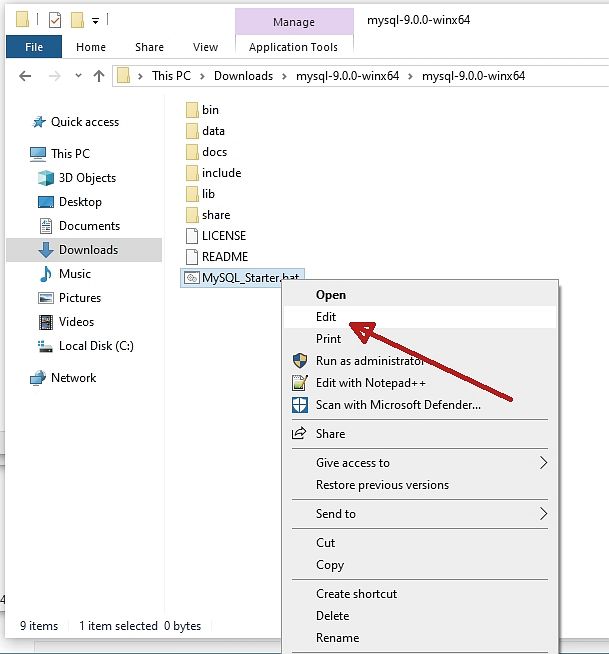This screenshot has height=654, width=609.
Task: Click the folder icon in the address bar
Action: tap(123, 76)
